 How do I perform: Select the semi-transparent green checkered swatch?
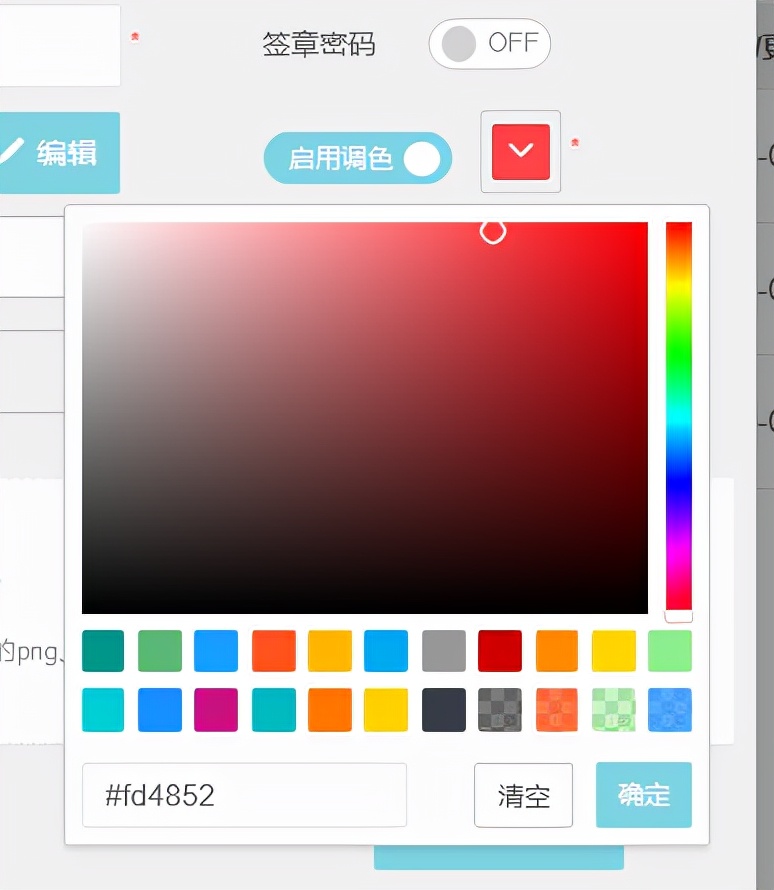613,710
